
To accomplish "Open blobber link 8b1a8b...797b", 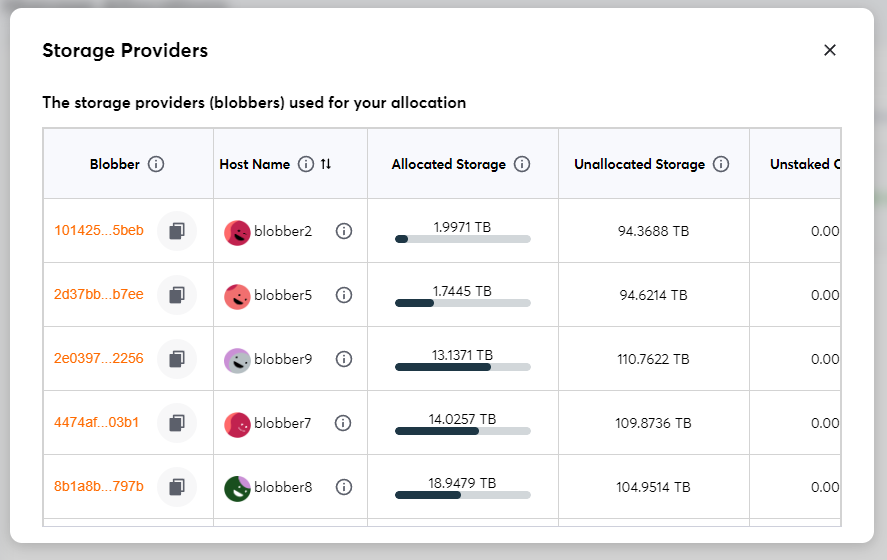I will [99, 487].
